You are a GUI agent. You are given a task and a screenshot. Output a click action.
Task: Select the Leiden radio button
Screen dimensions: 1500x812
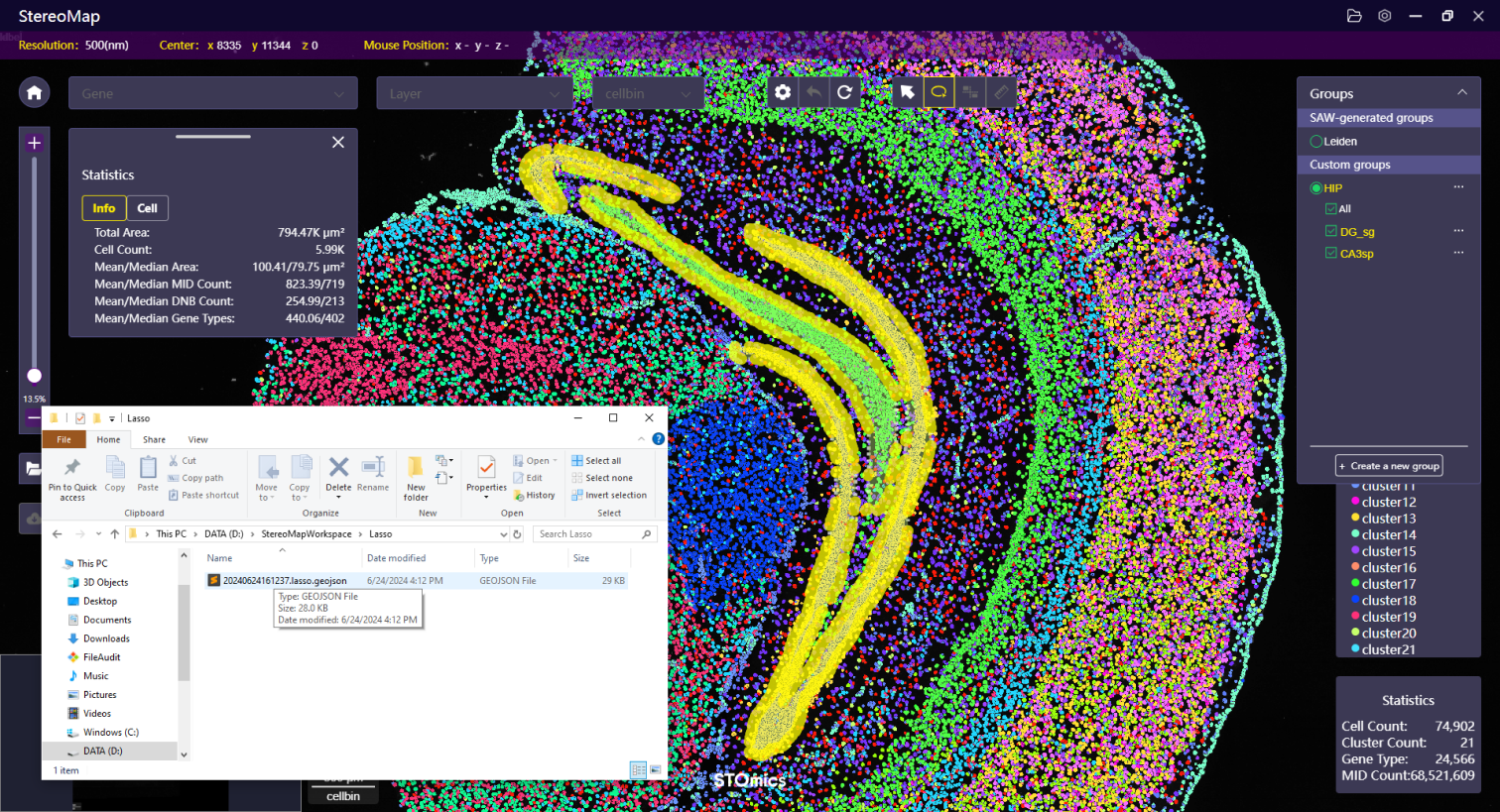(x=1316, y=142)
